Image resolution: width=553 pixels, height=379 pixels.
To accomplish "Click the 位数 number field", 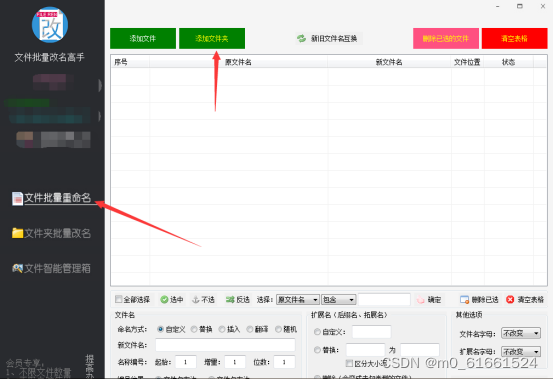I will point(284,362).
